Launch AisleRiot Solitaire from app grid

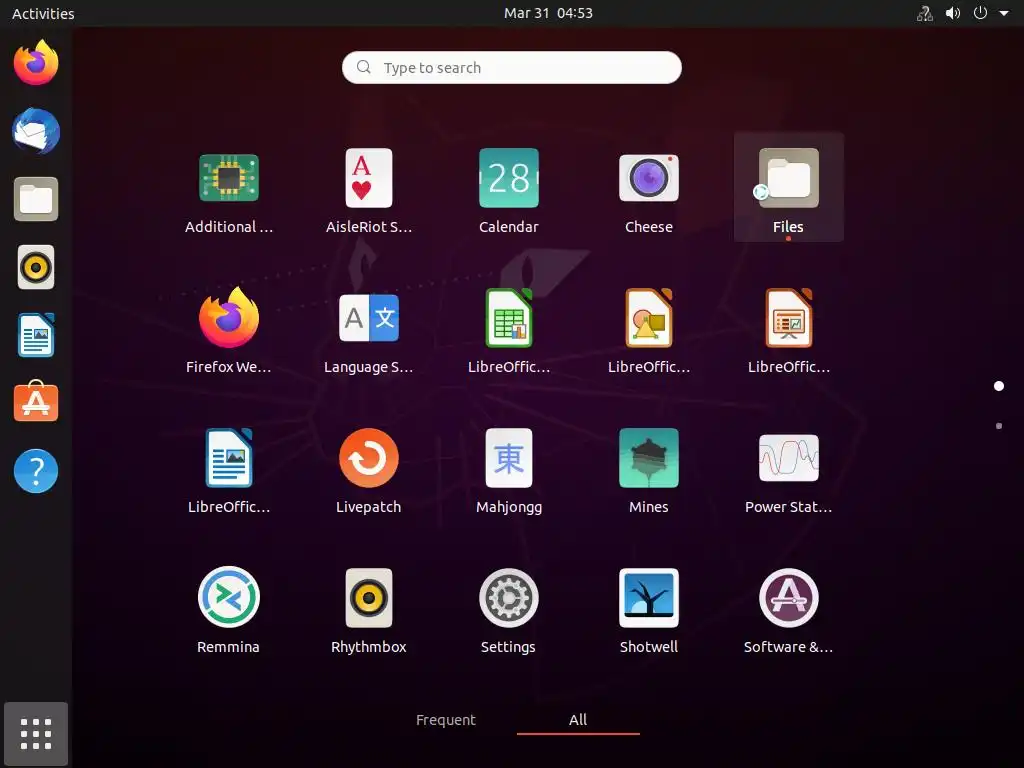click(368, 178)
